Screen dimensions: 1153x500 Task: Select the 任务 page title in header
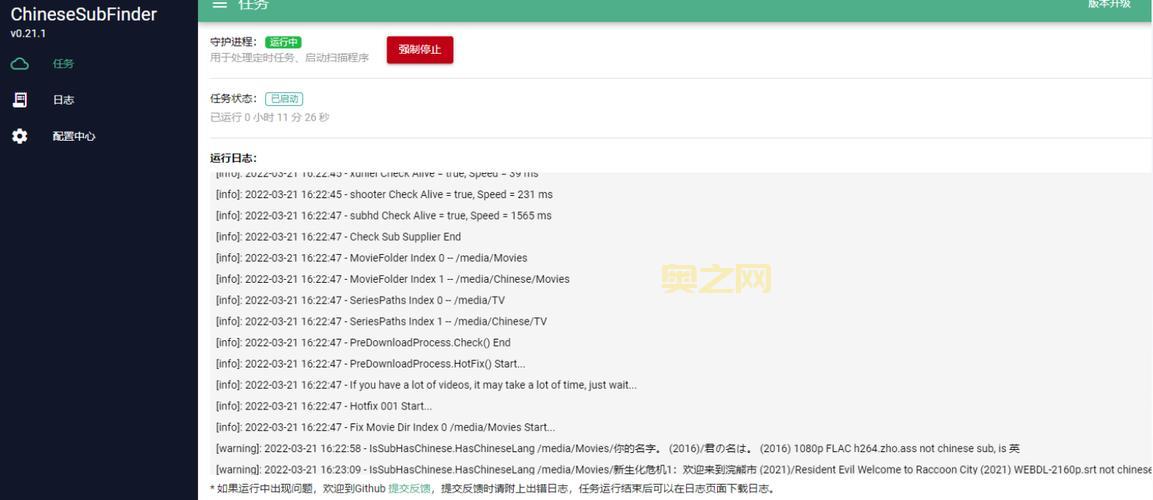click(x=254, y=4)
